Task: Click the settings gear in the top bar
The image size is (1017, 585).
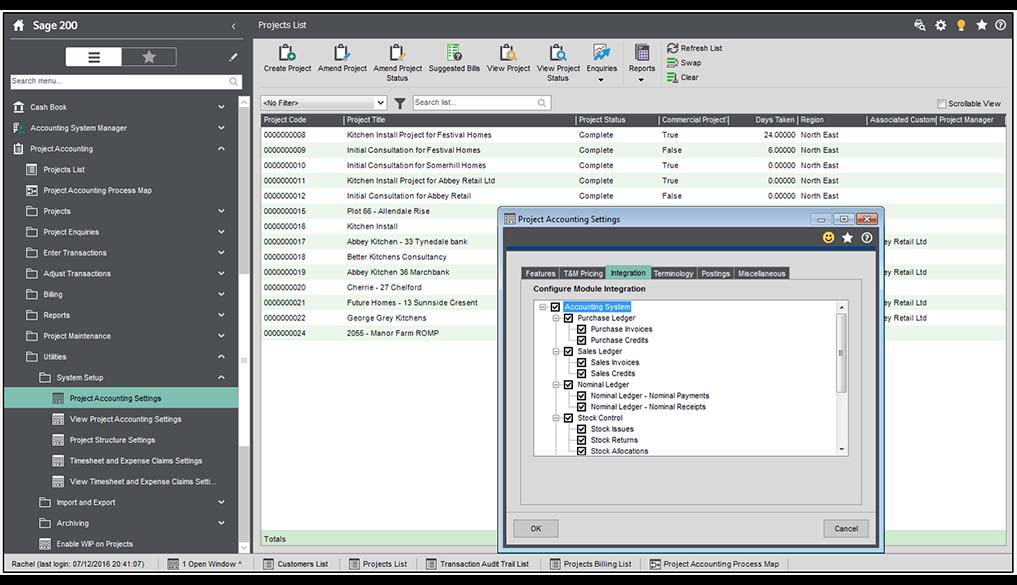Action: point(940,25)
